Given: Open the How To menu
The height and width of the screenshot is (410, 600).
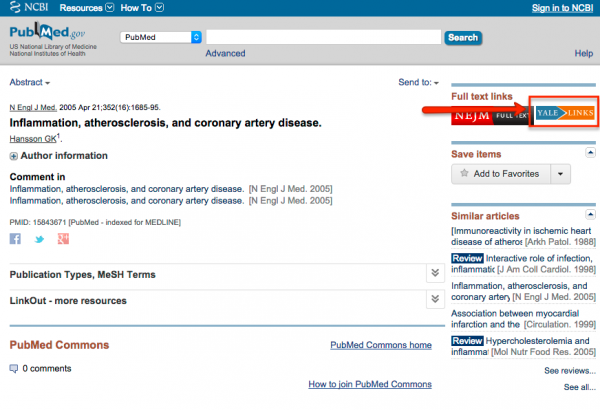Looking at the screenshot, I should coord(142,8).
